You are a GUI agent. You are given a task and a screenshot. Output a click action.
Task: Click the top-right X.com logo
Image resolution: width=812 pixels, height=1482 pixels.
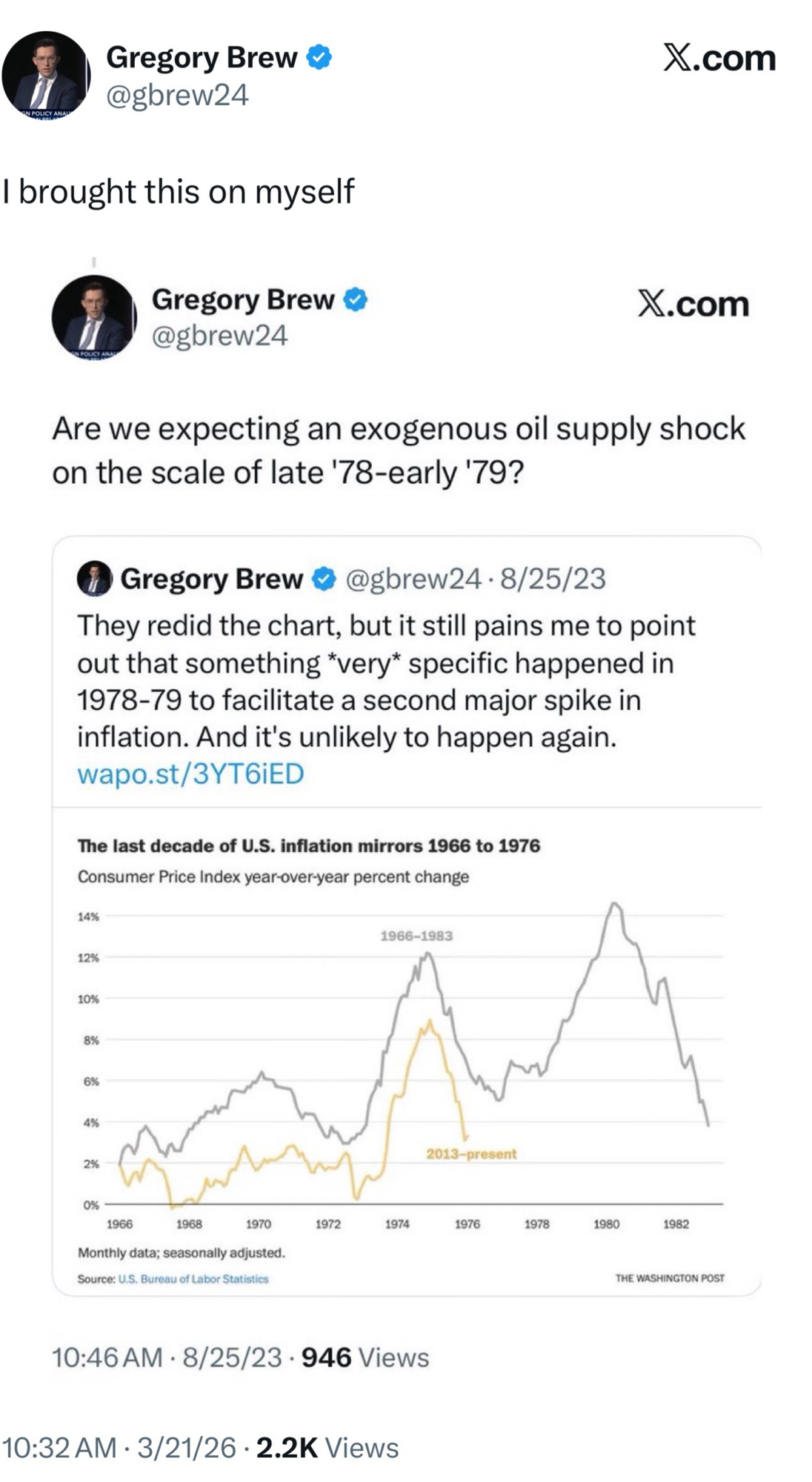tap(719, 58)
